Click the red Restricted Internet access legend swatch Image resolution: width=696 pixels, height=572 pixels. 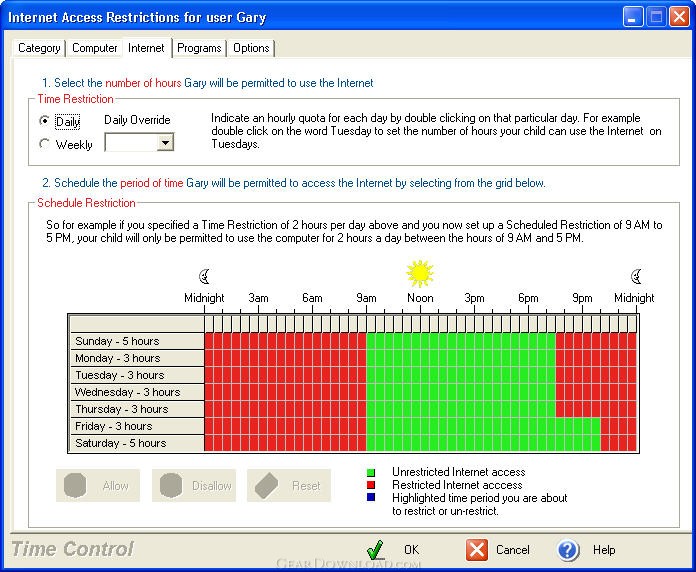(x=371, y=485)
